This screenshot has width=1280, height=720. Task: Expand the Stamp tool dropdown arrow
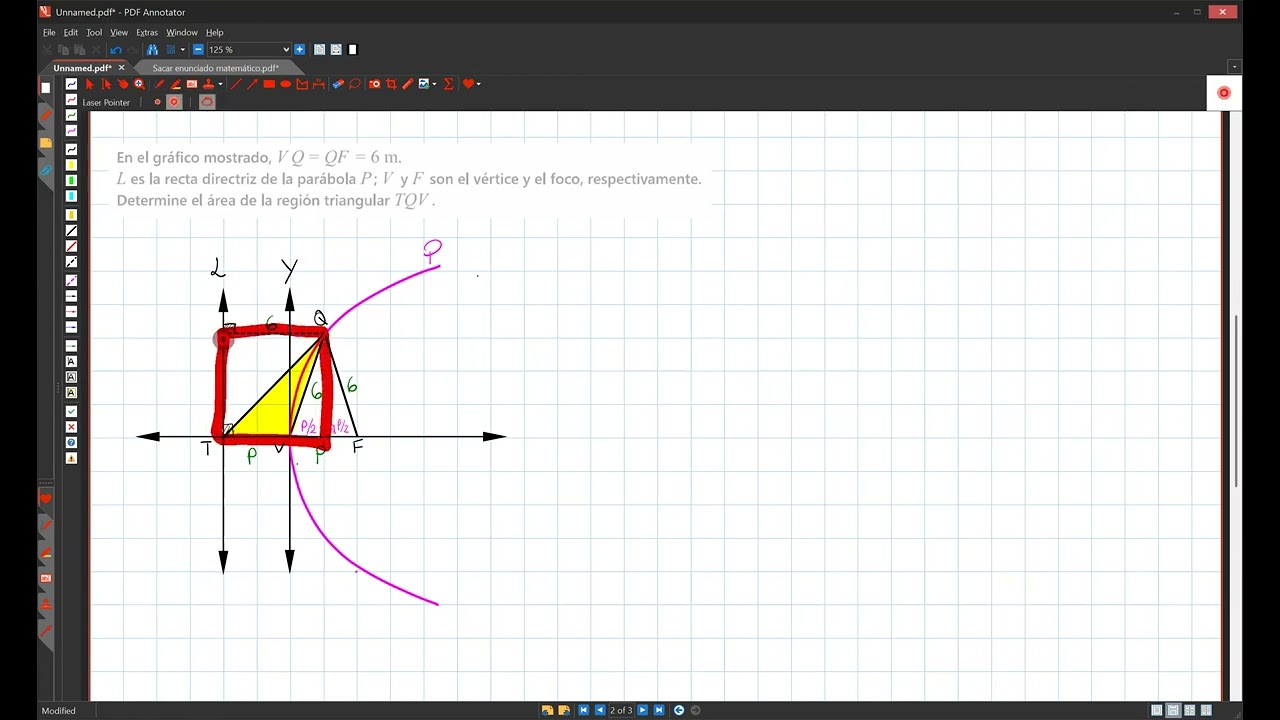pos(220,84)
